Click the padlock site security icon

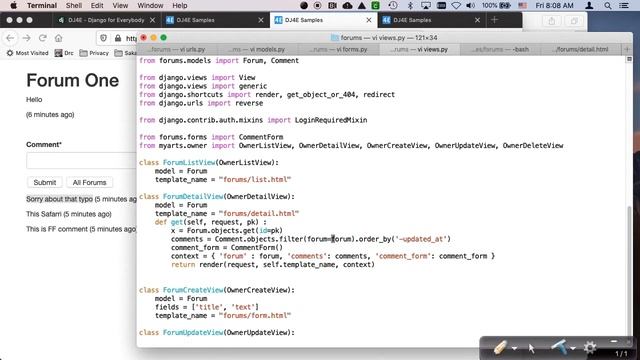tap(118, 38)
